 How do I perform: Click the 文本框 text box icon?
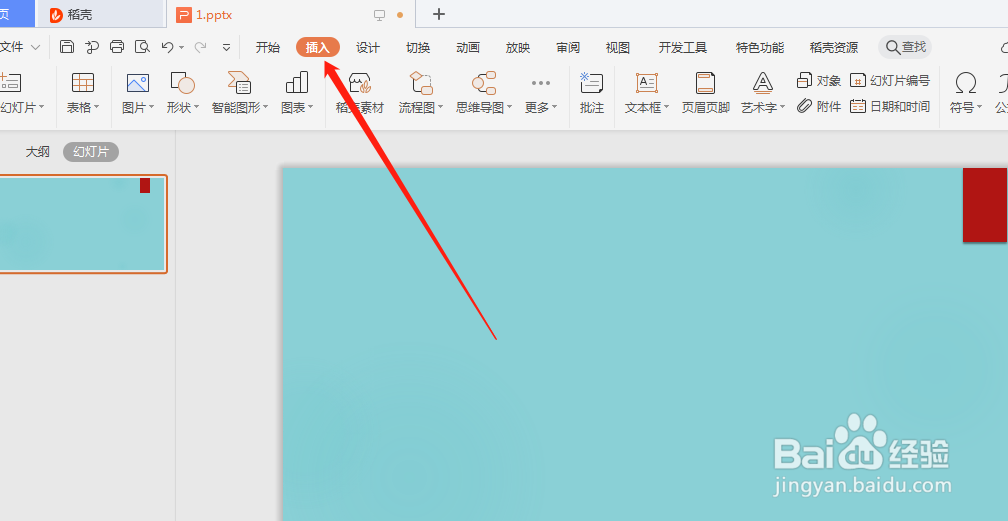(647, 83)
